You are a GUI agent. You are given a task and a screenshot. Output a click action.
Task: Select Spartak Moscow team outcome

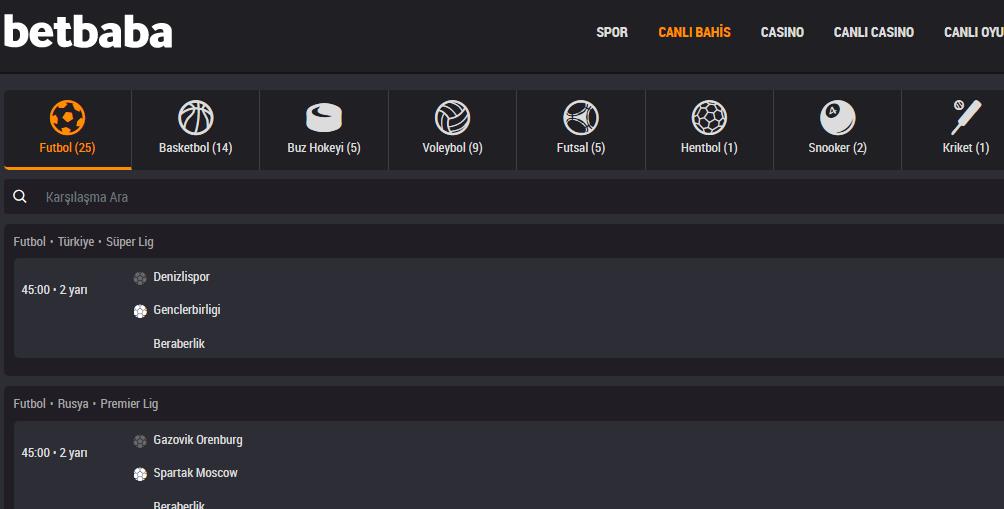[x=195, y=473]
